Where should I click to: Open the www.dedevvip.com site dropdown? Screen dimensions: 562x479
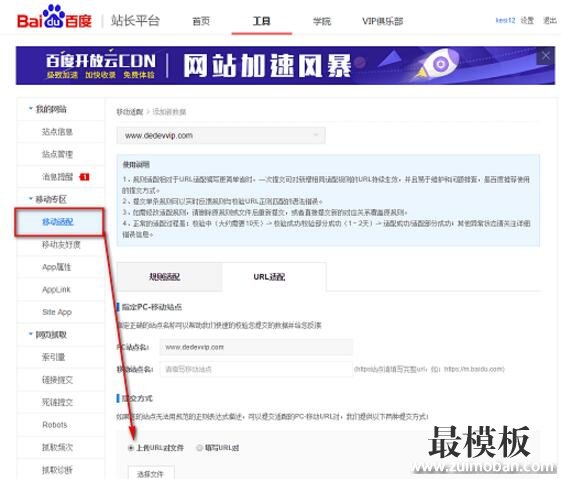(x=221, y=136)
